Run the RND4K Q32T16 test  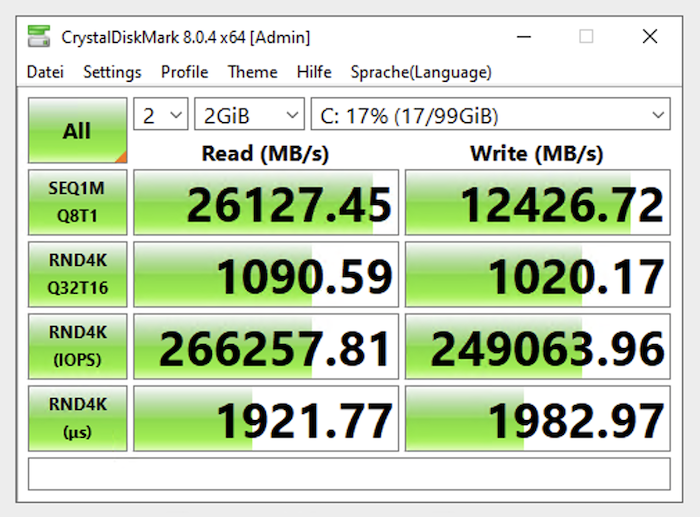77,274
